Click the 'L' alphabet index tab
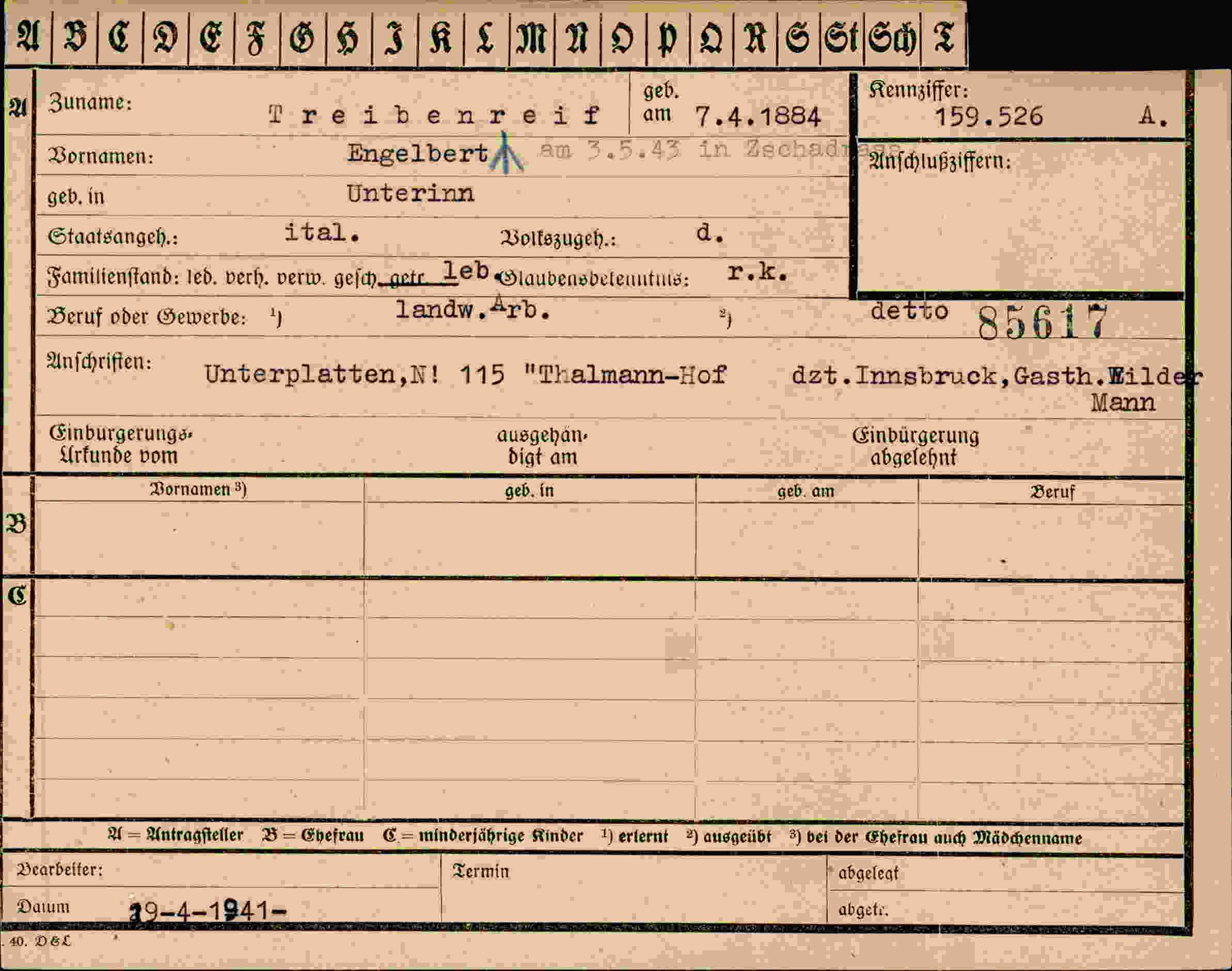 486,38
